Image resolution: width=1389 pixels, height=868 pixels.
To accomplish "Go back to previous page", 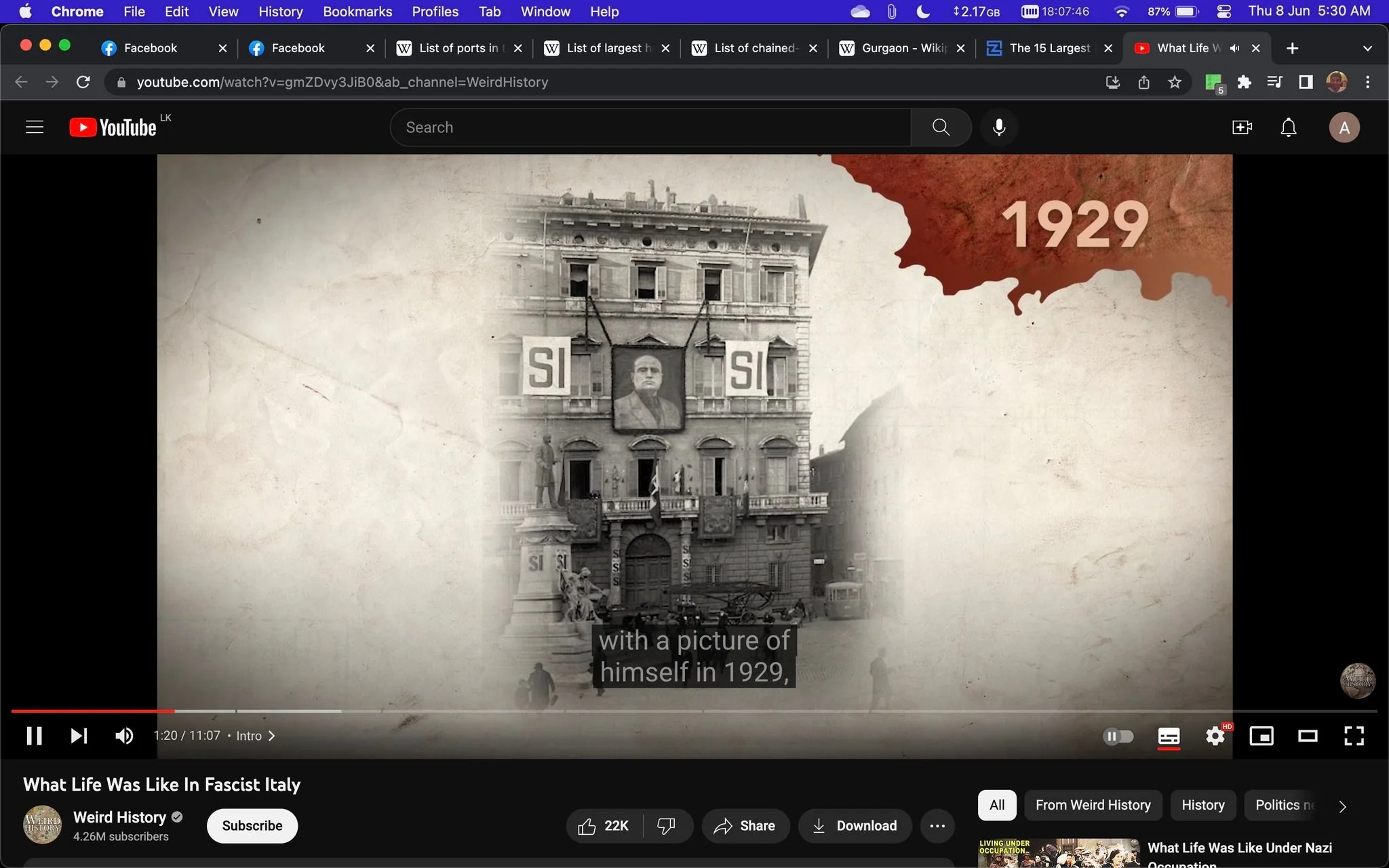I will point(21,82).
